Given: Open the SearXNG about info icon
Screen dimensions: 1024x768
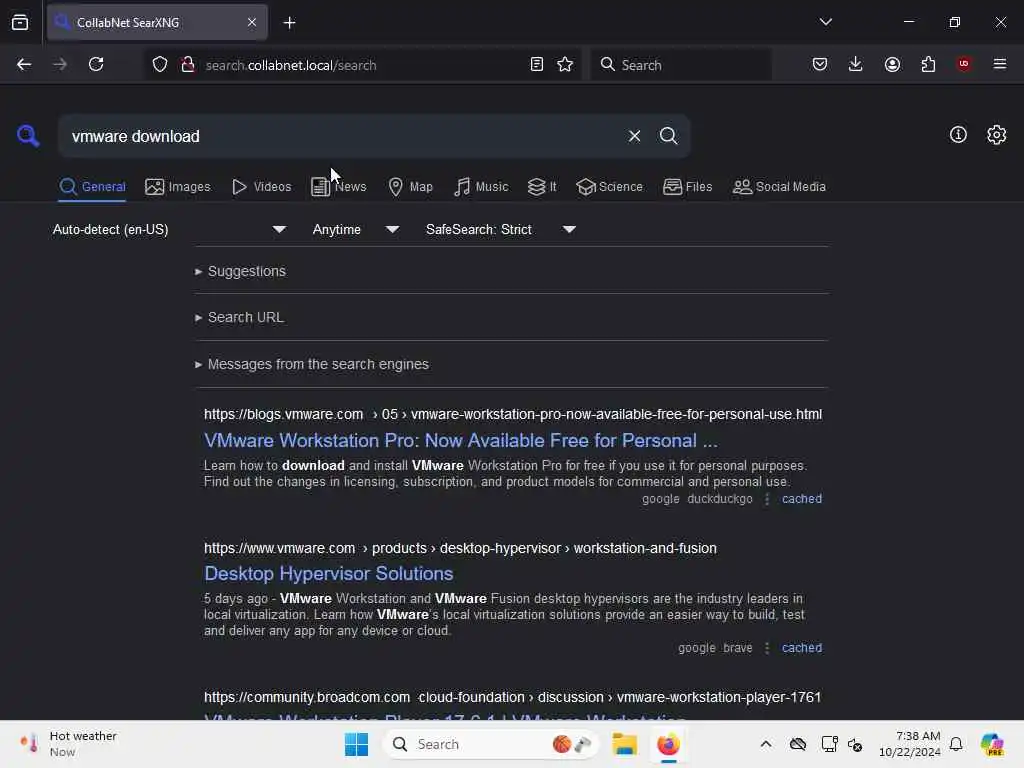Looking at the screenshot, I should coord(958,135).
